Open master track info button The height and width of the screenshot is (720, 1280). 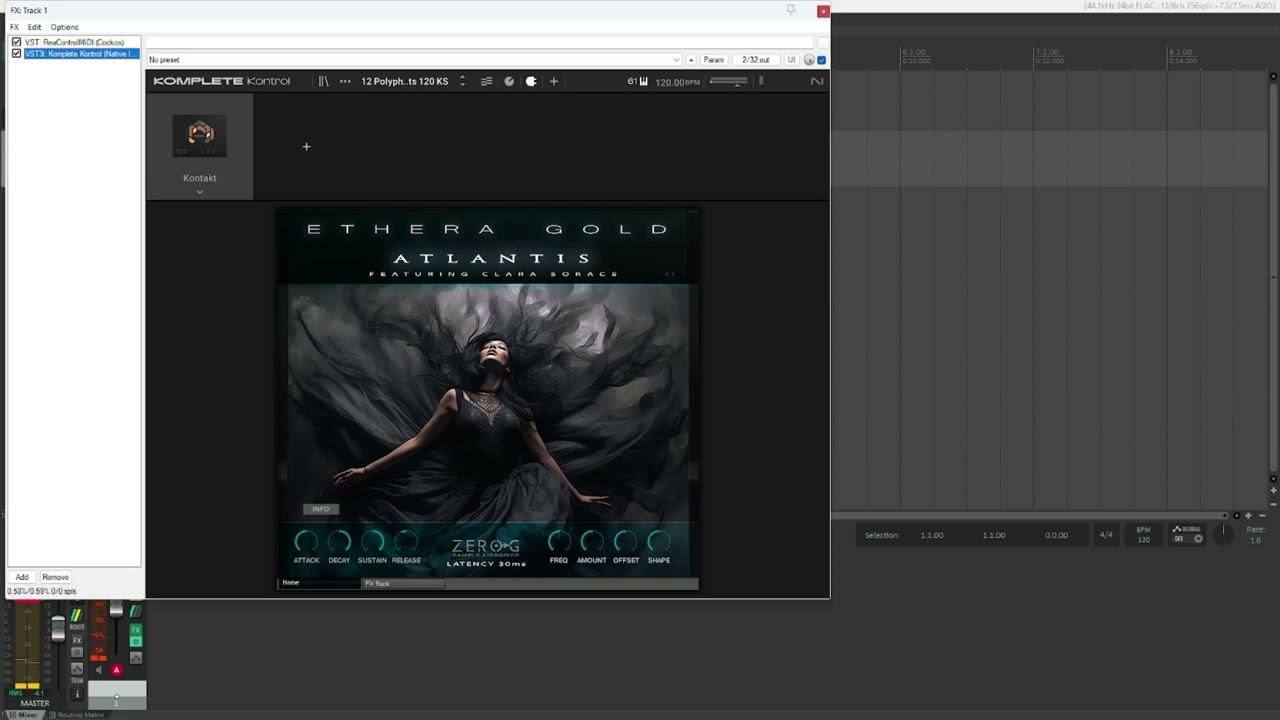click(77, 694)
